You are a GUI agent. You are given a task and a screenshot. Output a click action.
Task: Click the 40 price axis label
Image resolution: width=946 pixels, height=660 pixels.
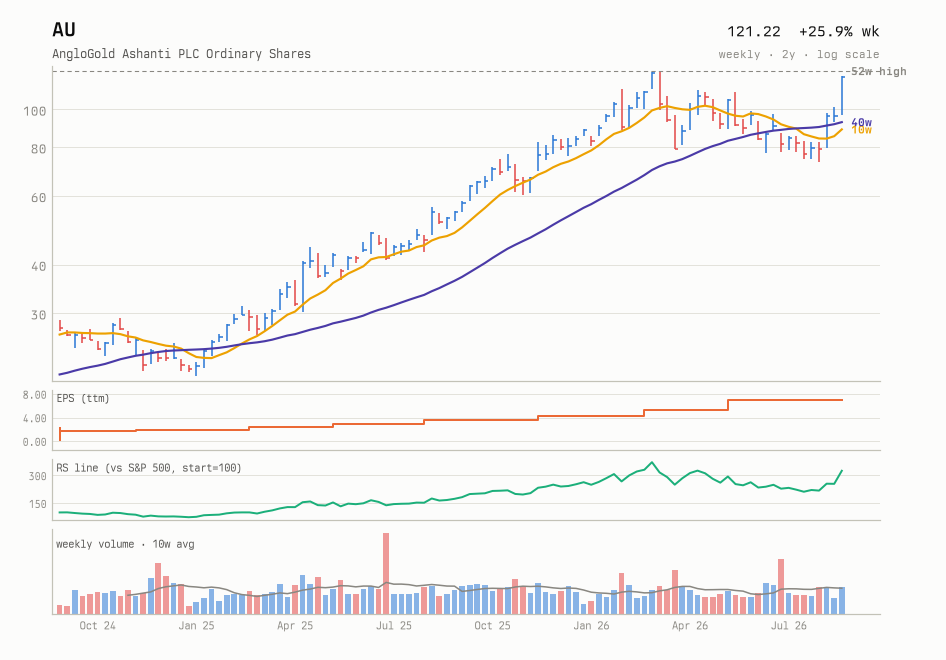39,267
